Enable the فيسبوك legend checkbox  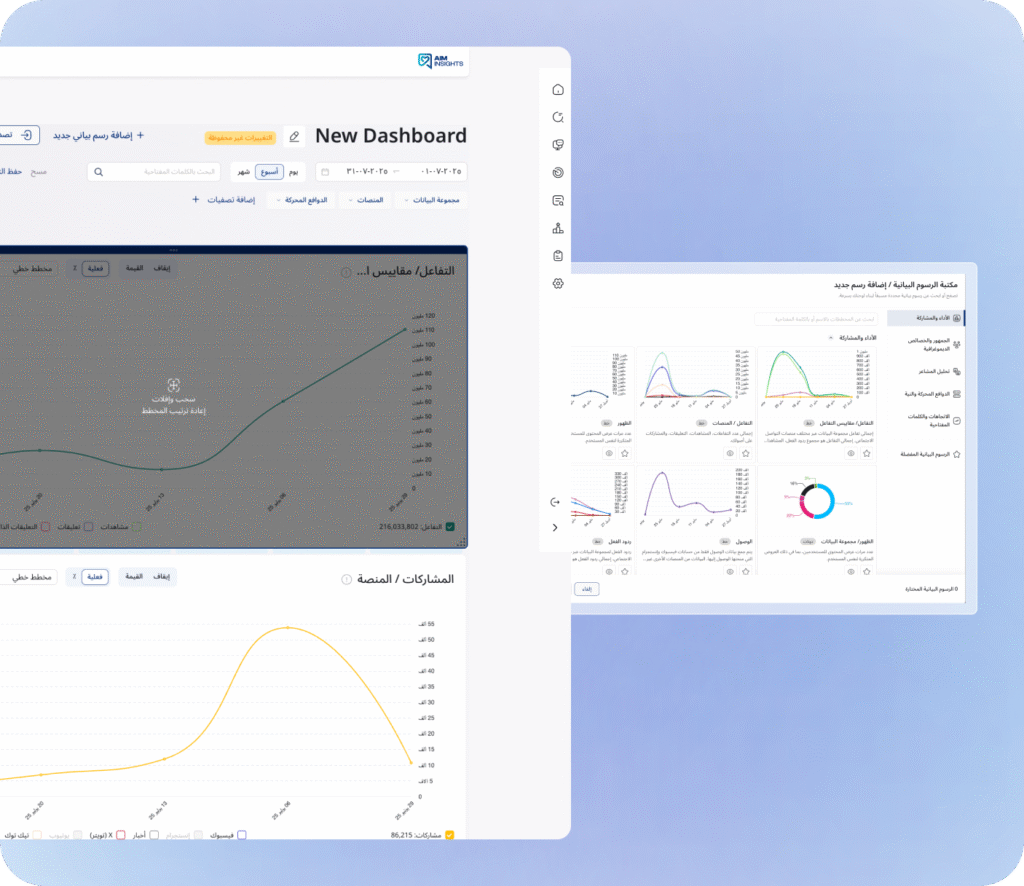(241, 834)
